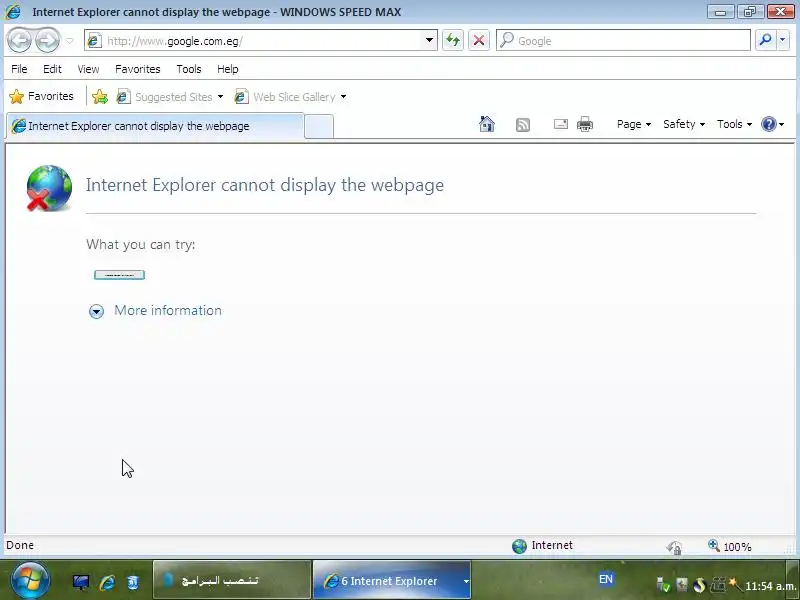
Task: Go forward with the Forward arrow button
Action: pyautogui.click(x=47, y=40)
